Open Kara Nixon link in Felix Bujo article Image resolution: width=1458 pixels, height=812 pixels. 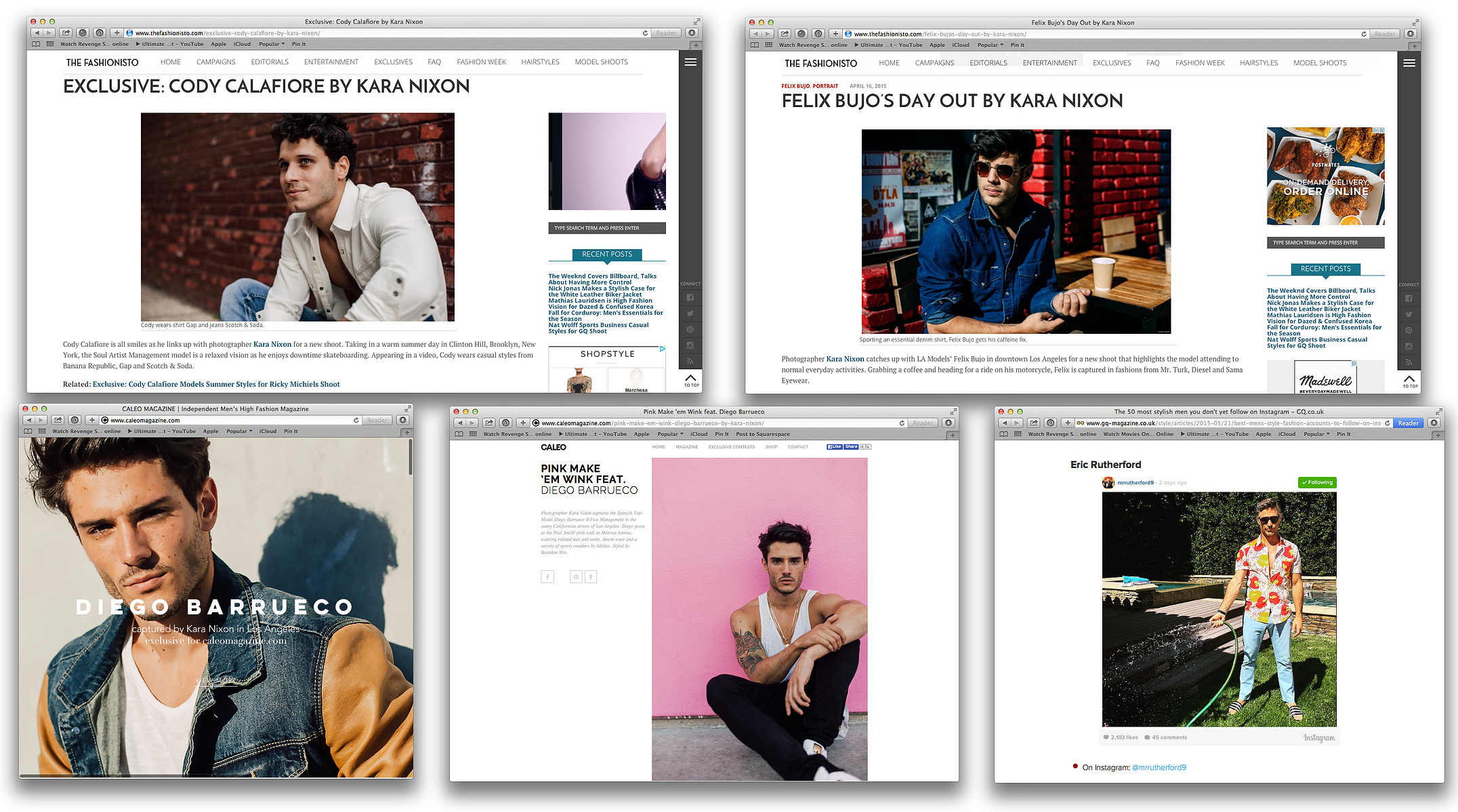click(x=845, y=359)
